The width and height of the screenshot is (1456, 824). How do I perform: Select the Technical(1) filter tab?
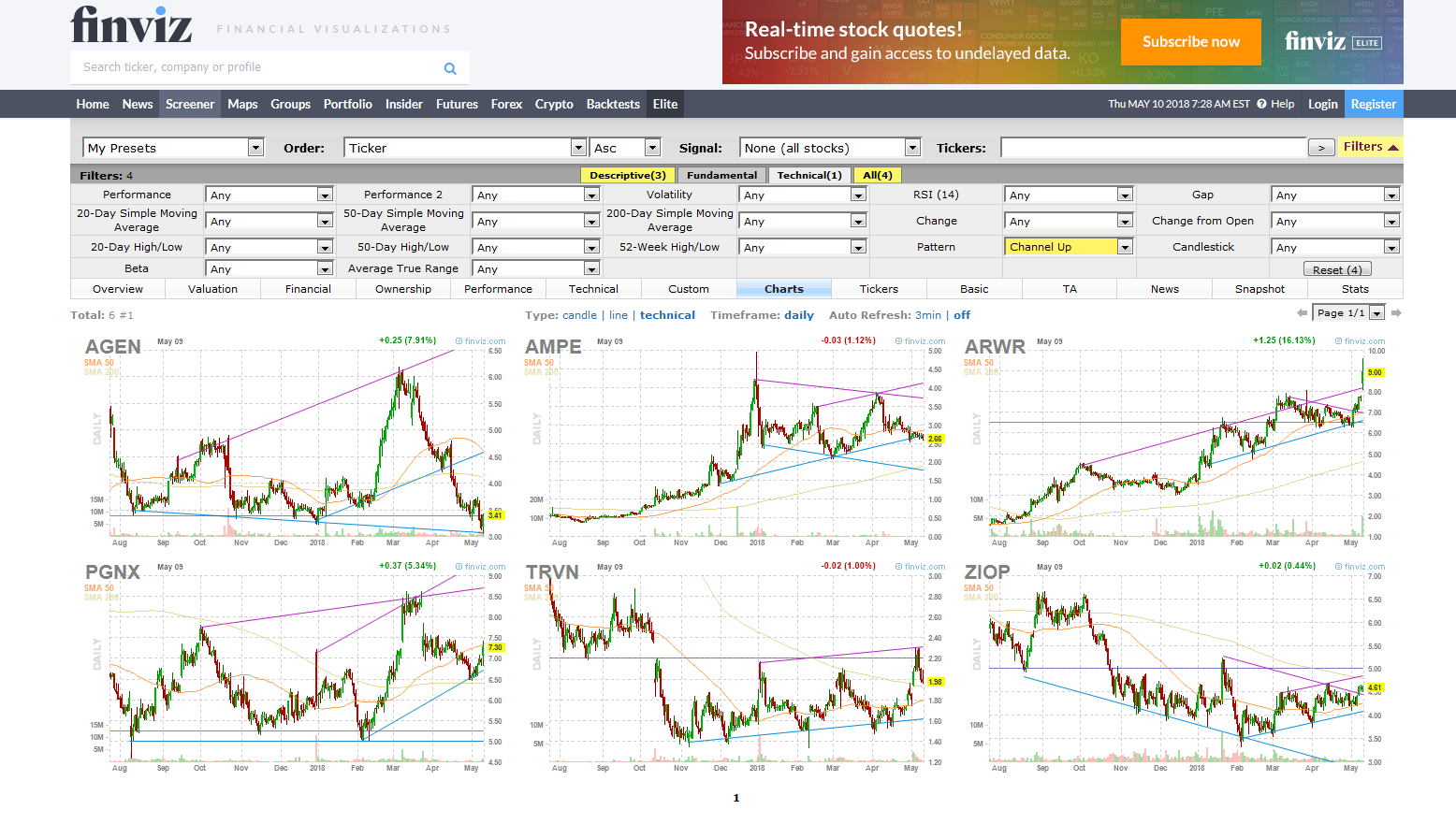coord(809,175)
